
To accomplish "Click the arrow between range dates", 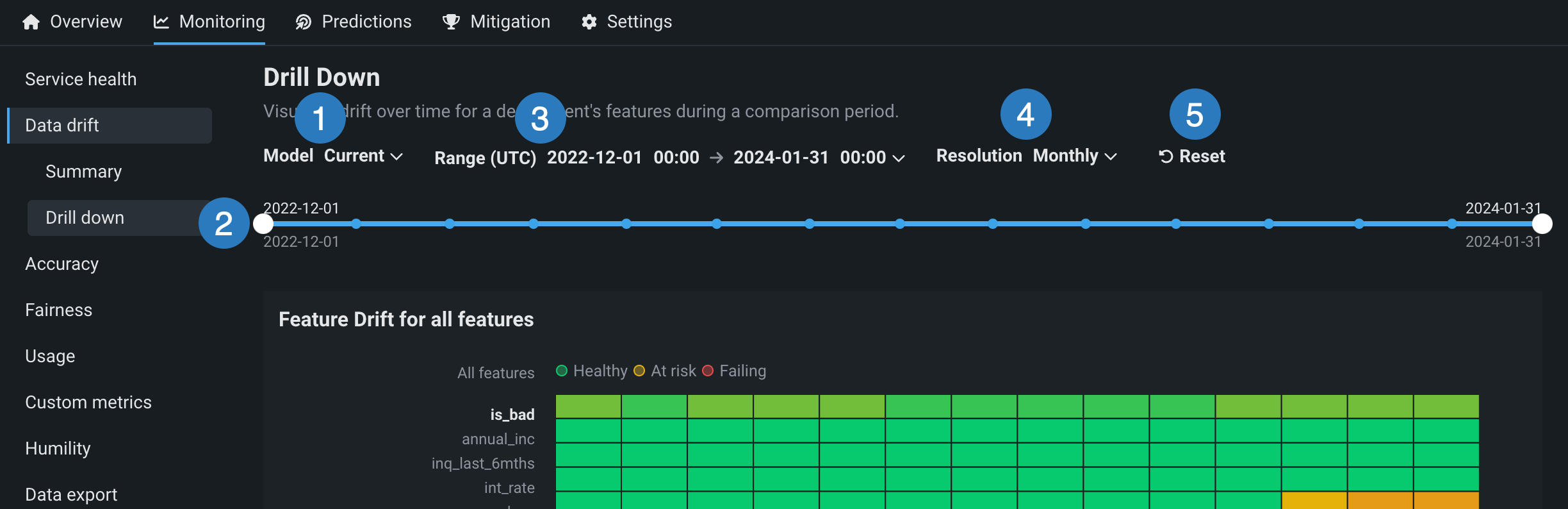I will [716, 158].
